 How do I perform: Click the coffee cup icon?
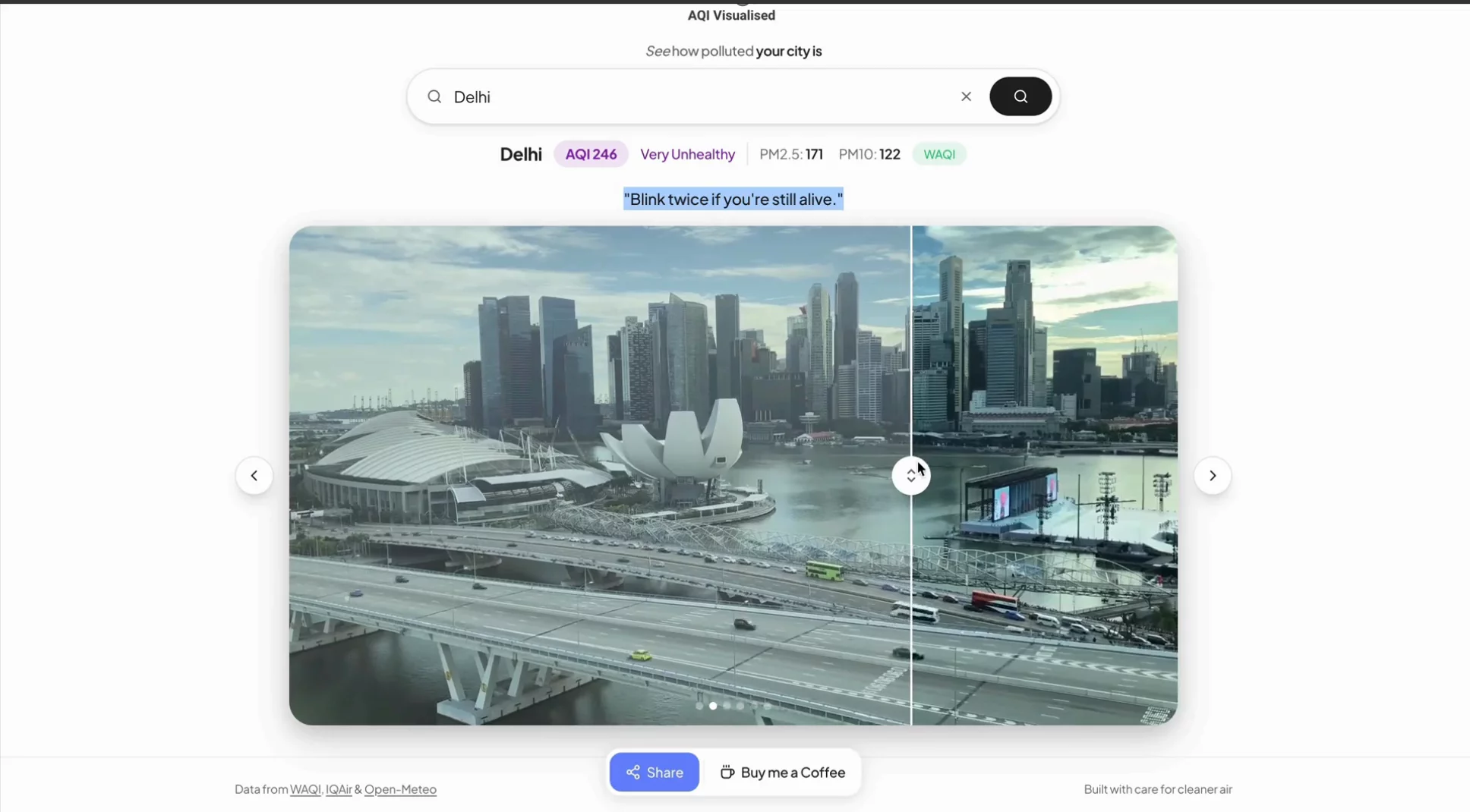pos(727,773)
